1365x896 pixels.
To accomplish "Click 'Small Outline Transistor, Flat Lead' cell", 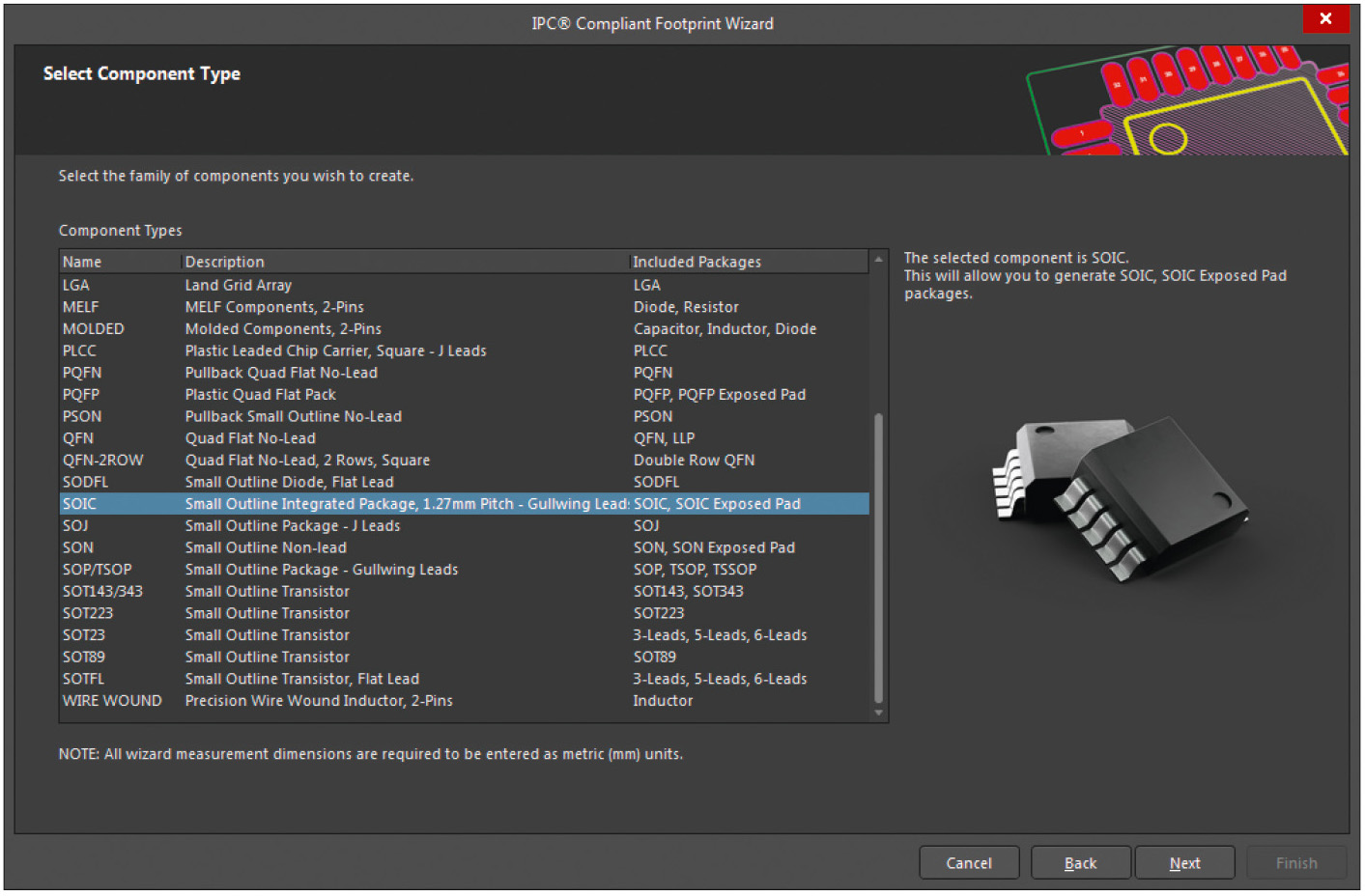I will pos(302,679).
